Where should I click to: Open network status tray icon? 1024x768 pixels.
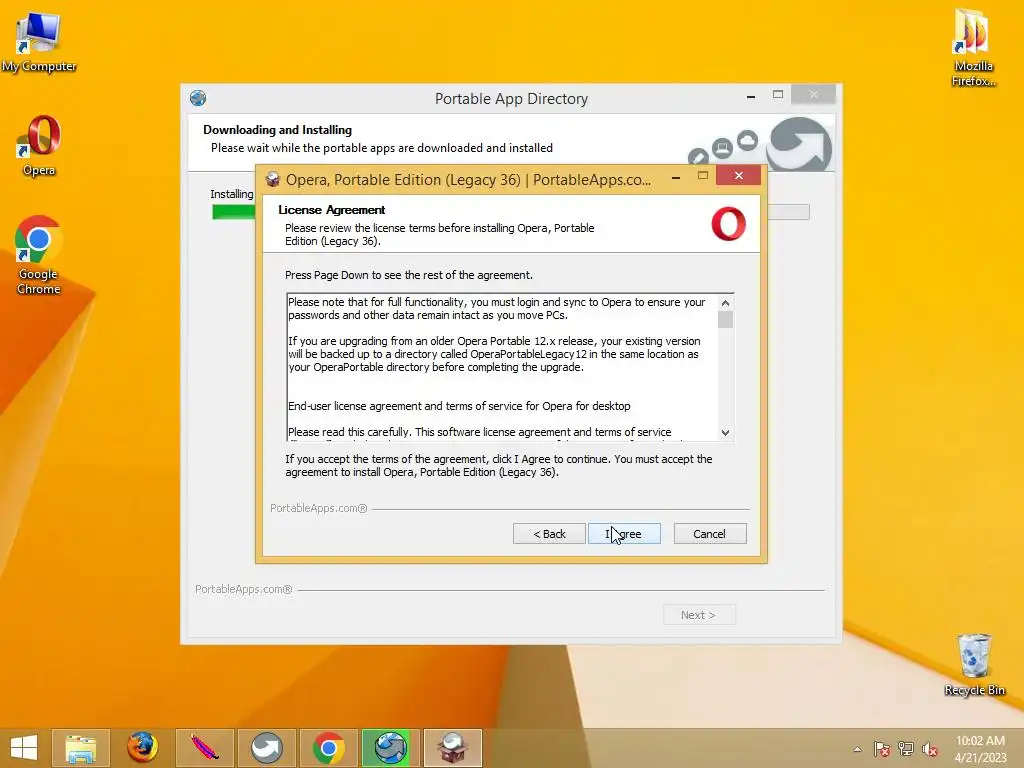click(906, 749)
